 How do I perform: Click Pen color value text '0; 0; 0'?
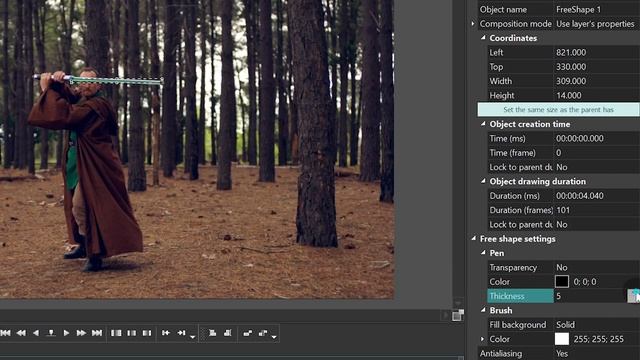click(584, 282)
